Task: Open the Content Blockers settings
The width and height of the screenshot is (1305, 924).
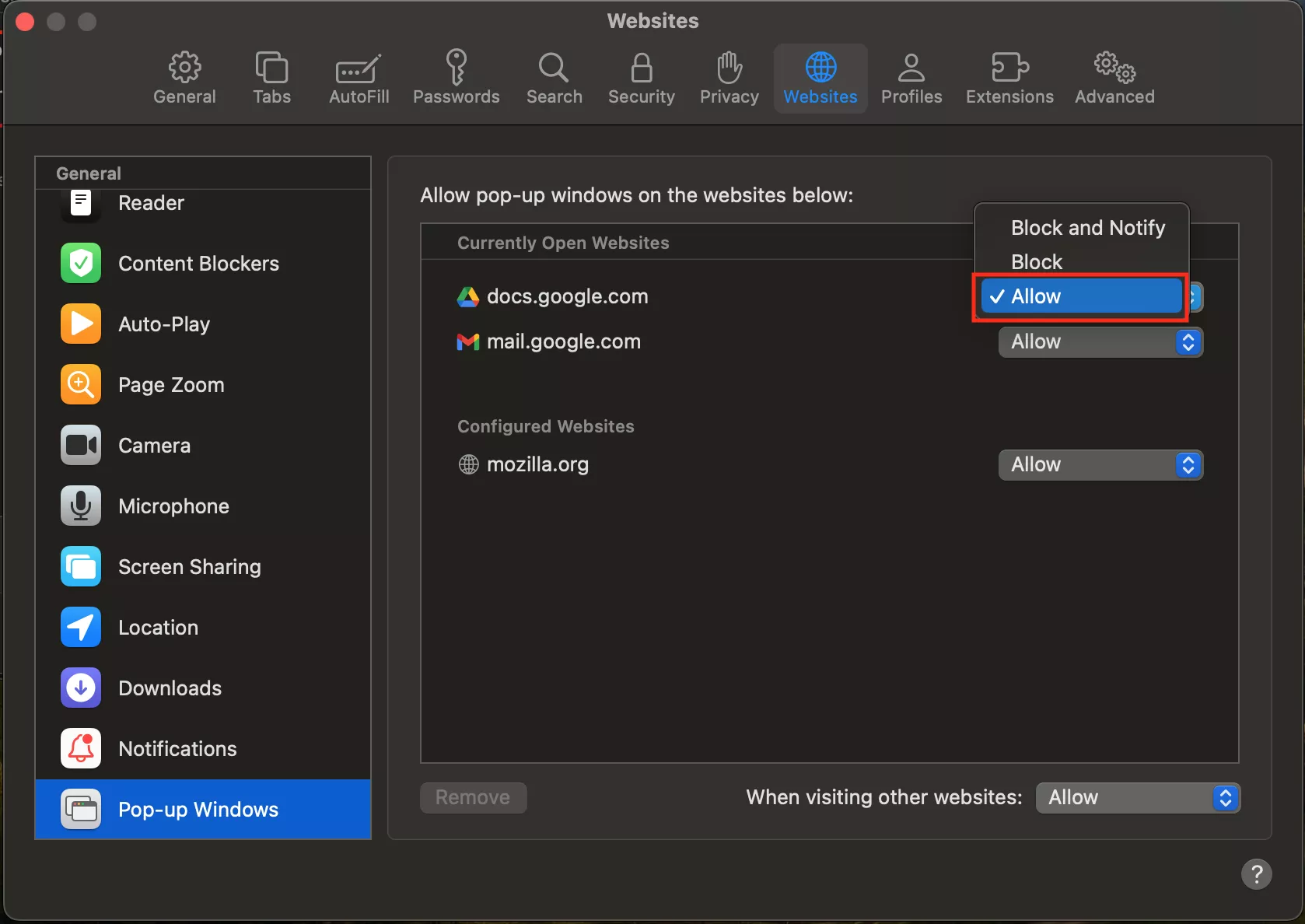Action: (198, 264)
